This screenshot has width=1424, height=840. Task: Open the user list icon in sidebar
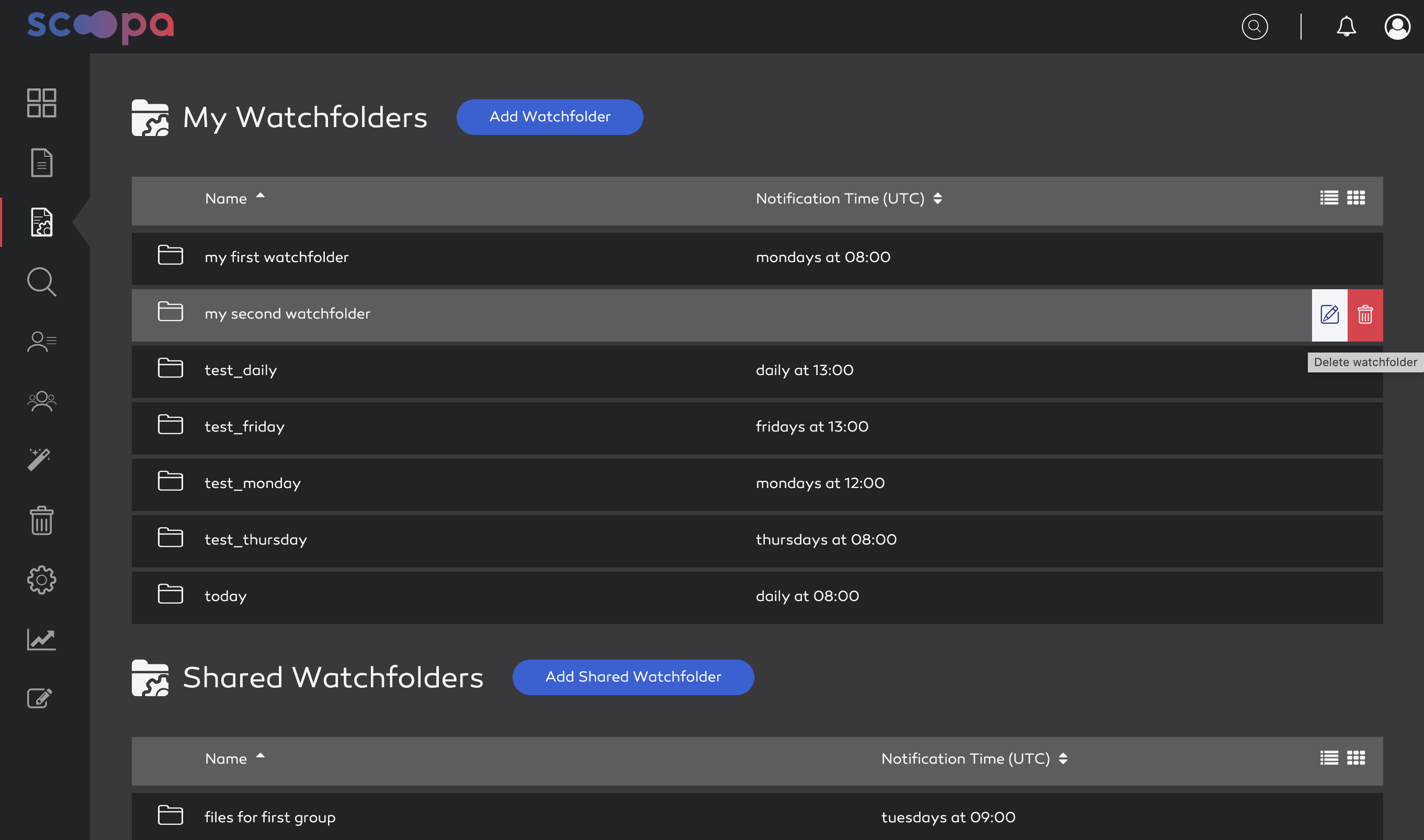coord(41,342)
